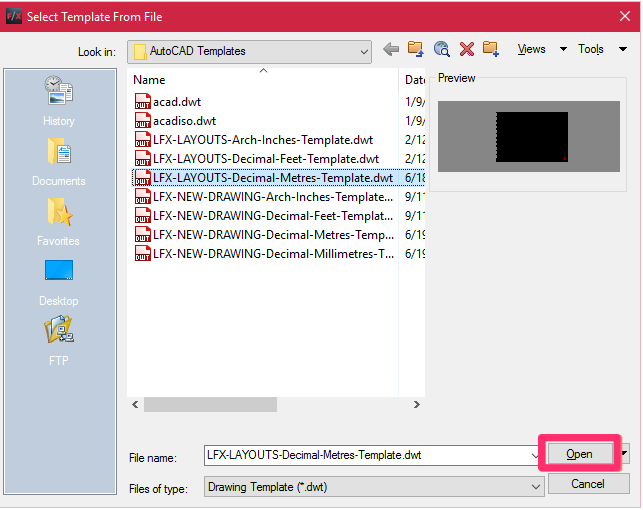Open Favorites location in sidebar

59,222
